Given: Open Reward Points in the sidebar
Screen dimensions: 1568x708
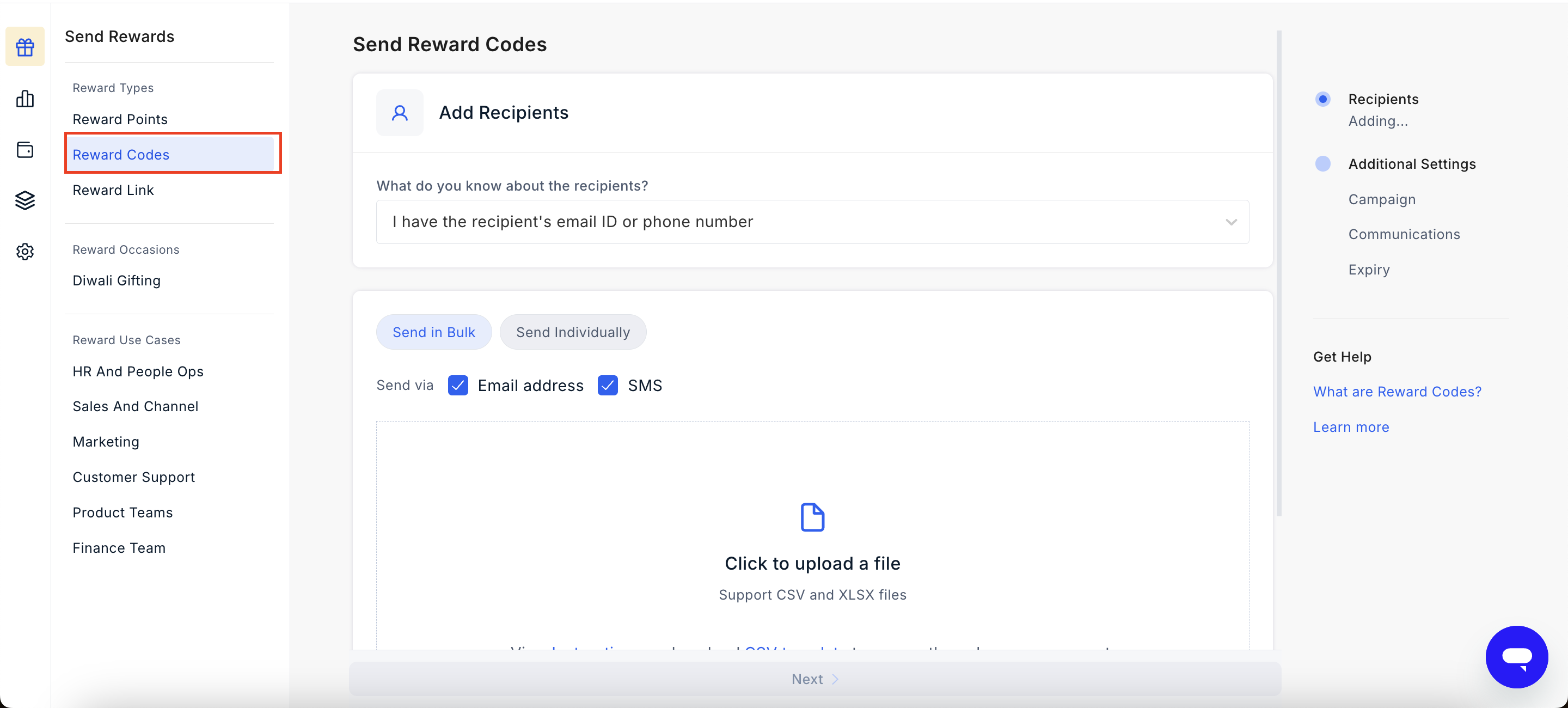Looking at the screenshot, I should tap(120, 119).
